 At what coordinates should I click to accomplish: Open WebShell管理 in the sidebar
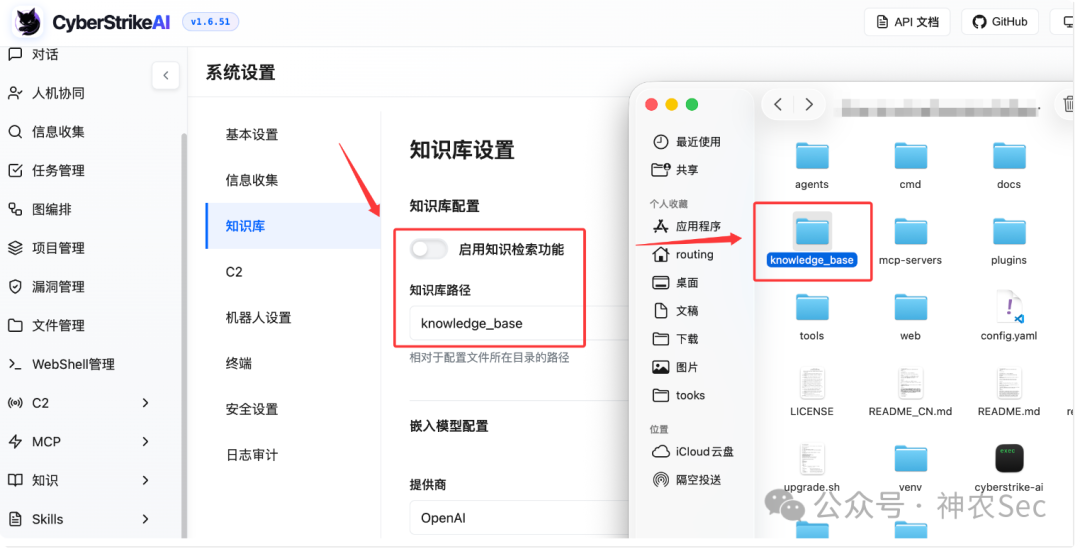click(61, 364)
